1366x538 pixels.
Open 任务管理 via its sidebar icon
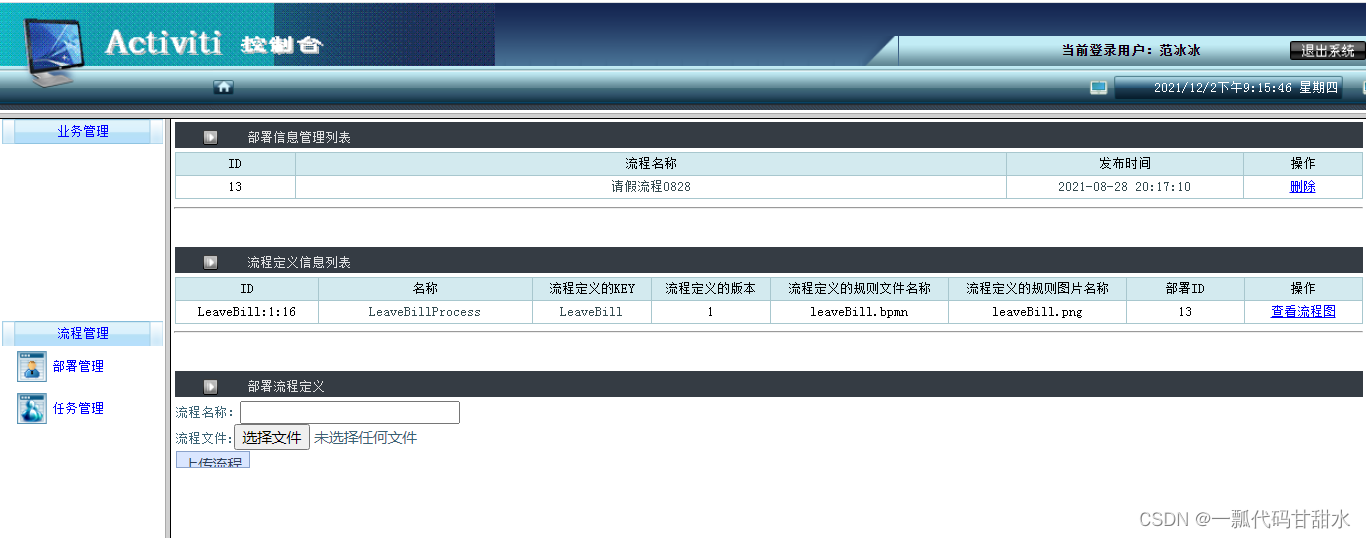[32, 409]
